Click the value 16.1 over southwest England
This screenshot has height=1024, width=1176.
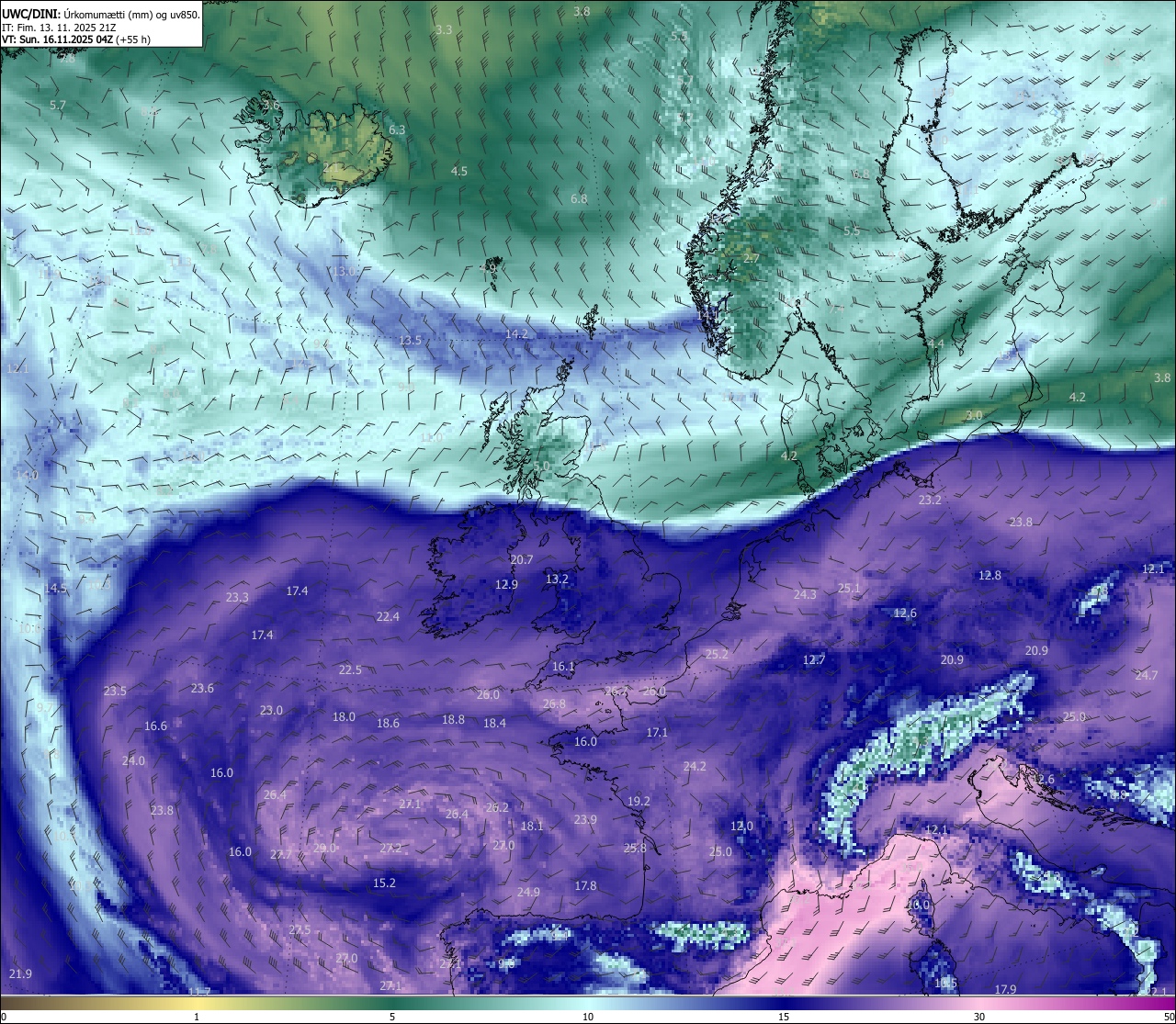coord(563,666)
